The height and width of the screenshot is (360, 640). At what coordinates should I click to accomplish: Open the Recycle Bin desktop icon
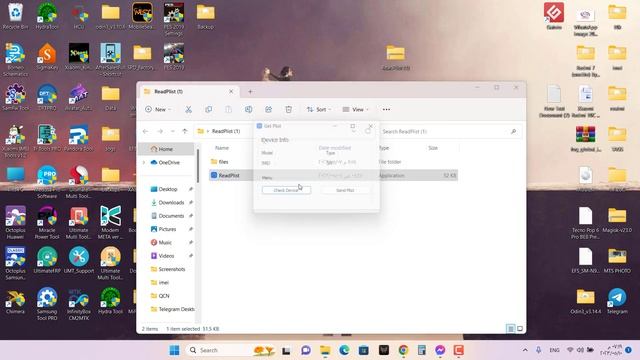tap(15, 16)
